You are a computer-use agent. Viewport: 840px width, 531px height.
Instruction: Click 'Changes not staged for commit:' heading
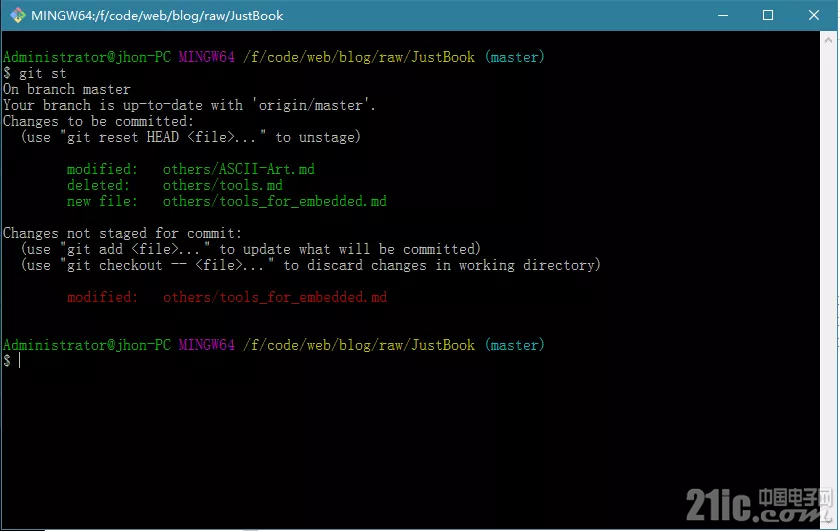point(122,234)
